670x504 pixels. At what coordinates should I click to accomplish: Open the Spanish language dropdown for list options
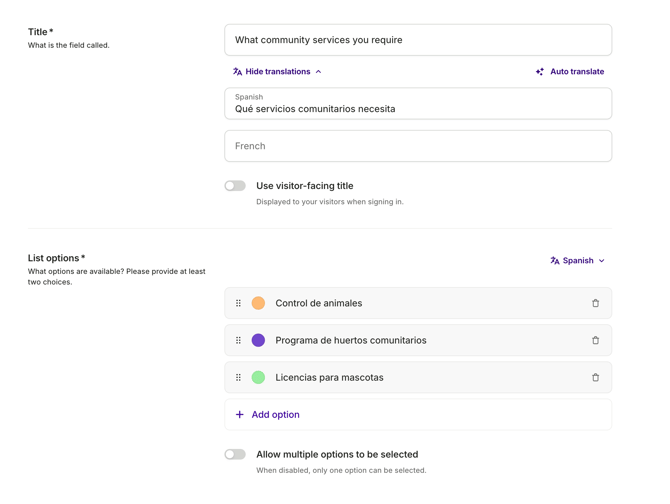coord(577,261)
